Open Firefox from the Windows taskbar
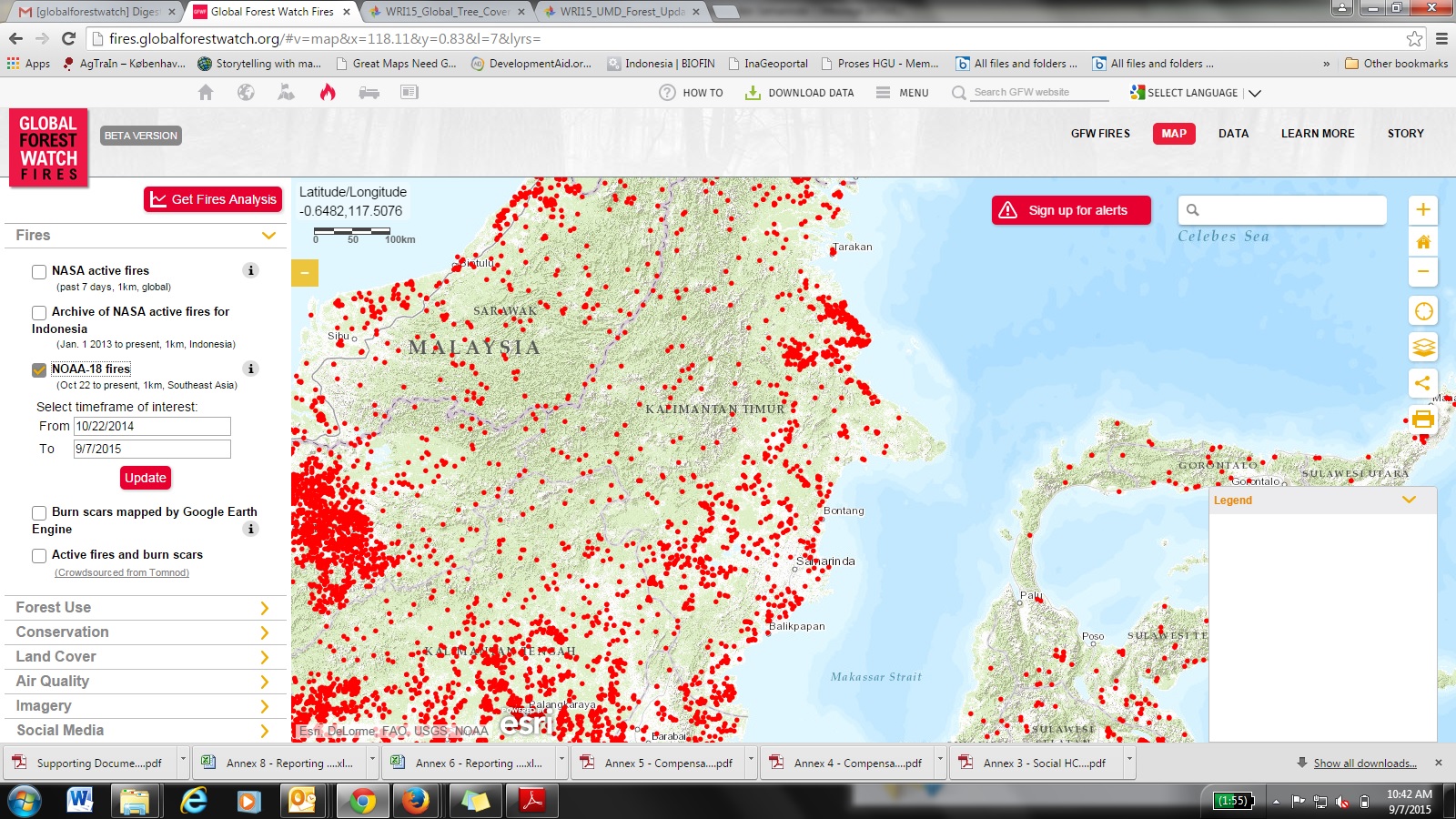The height and width of the screenshot is (819, 1456). pyautogui.click(x=416, y=801)
